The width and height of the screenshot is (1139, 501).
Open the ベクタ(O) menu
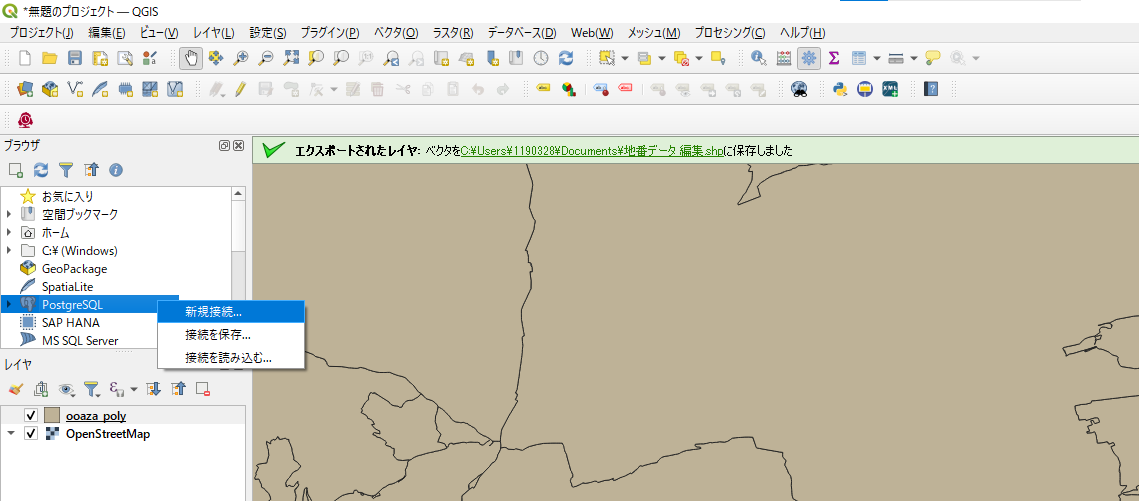[396, 33]
